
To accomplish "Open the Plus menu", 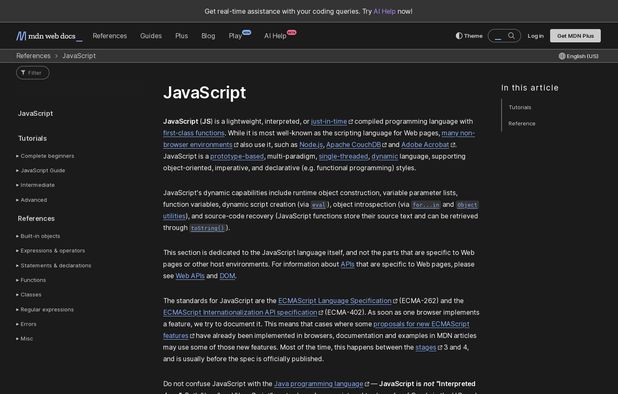I will (x=181, y=36).
